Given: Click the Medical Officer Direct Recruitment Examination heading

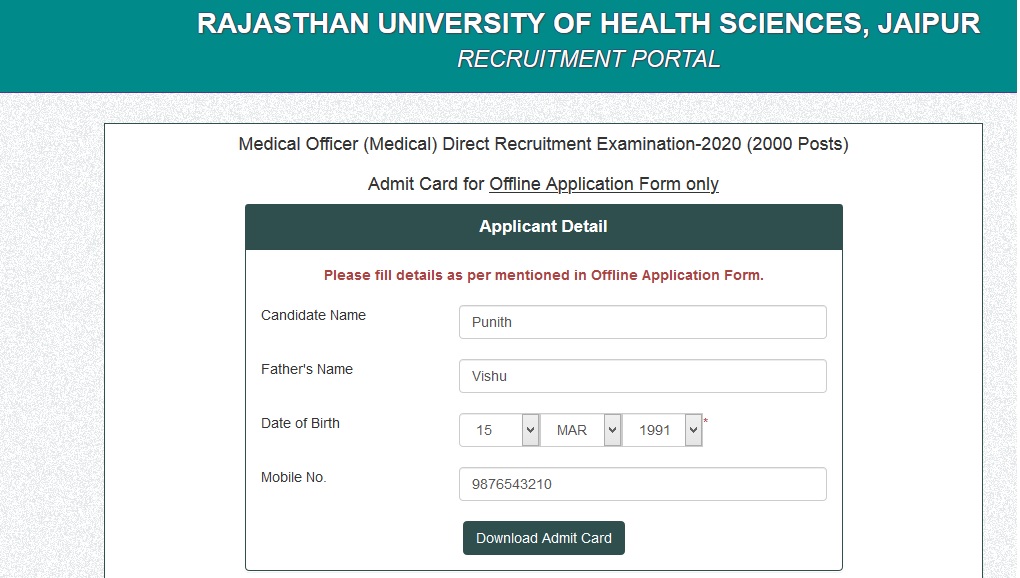Looking at the screenshot, I should point(544,144).
